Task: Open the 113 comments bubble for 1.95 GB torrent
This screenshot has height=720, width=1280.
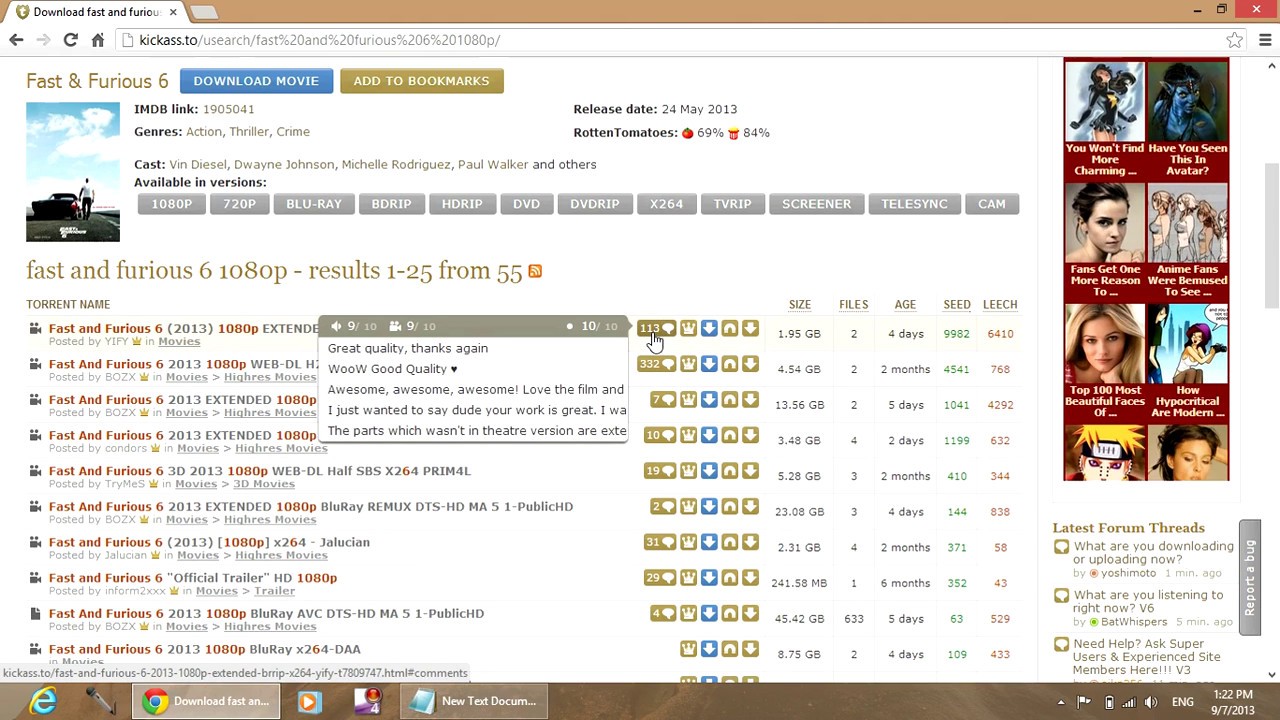Action: (x=657, y=328)
